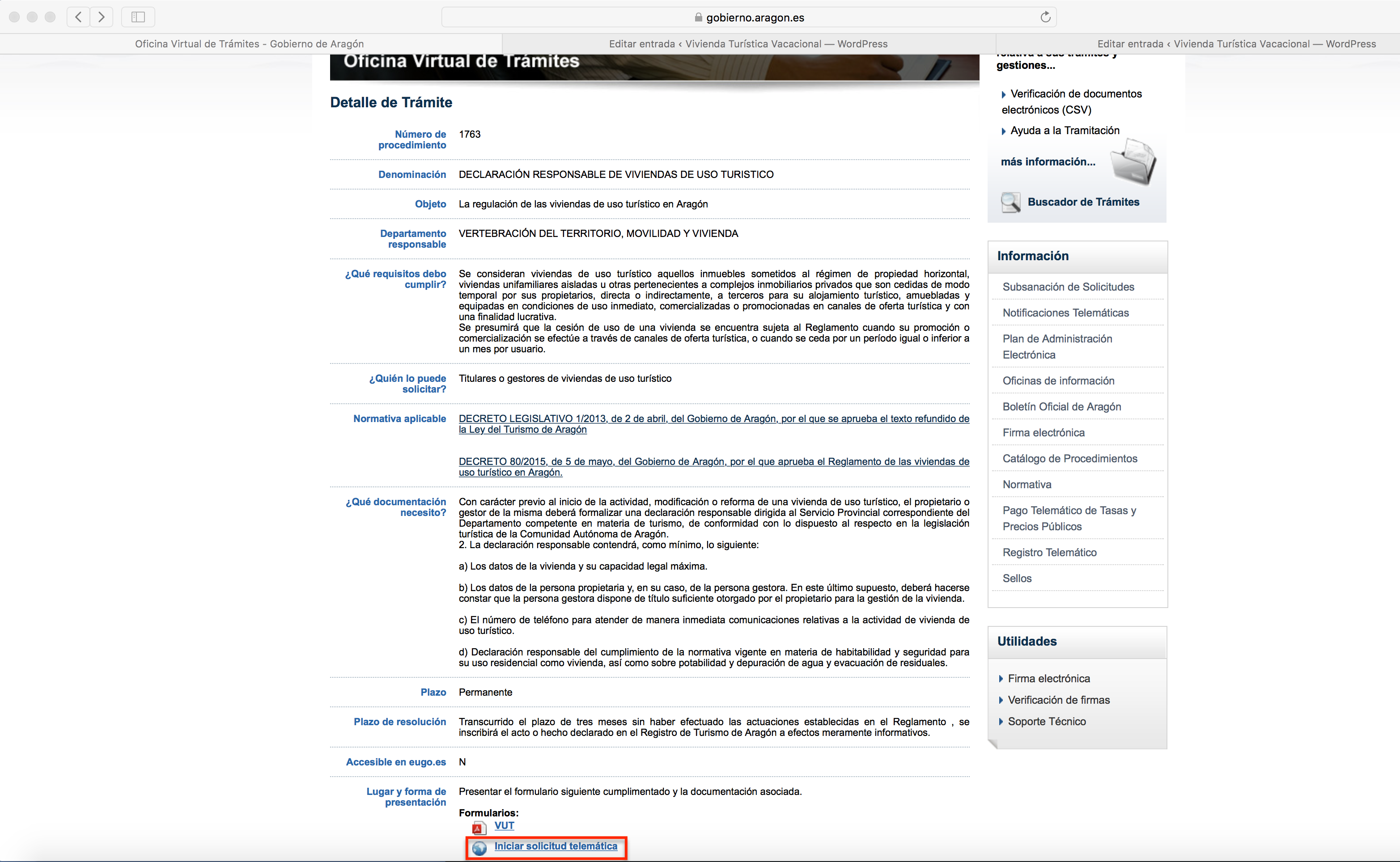Click VERTEBRACIÓN DEL TERRITORIO, MOVILIDAD Y VIVIENDA text

pos(598,233)
